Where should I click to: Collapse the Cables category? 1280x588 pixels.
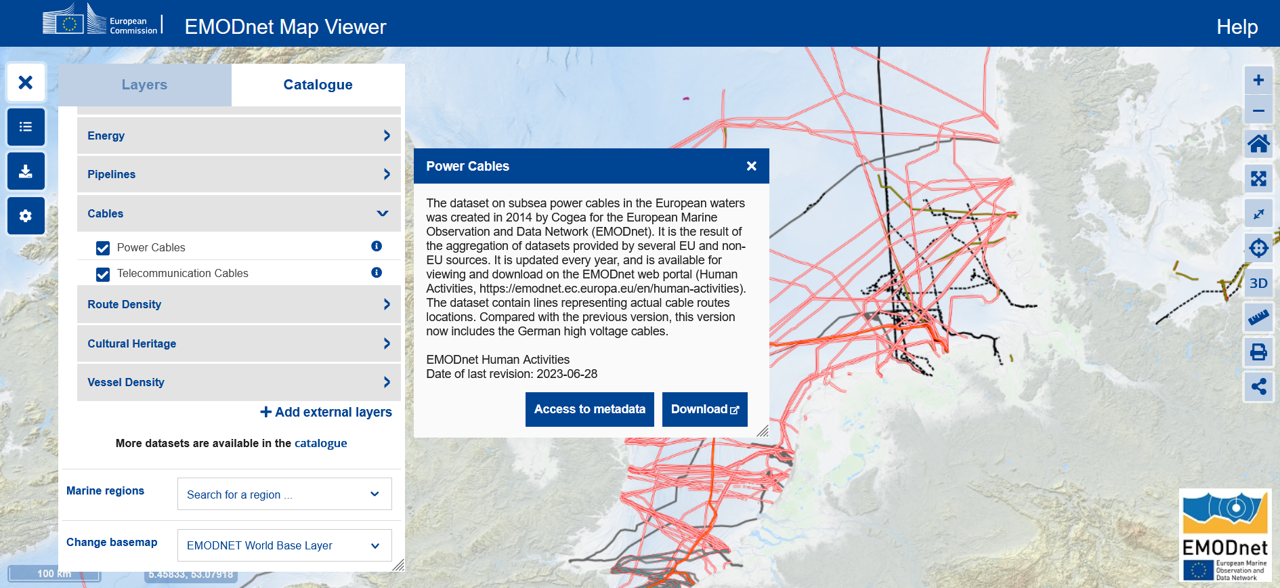click(x=239, y=213)
